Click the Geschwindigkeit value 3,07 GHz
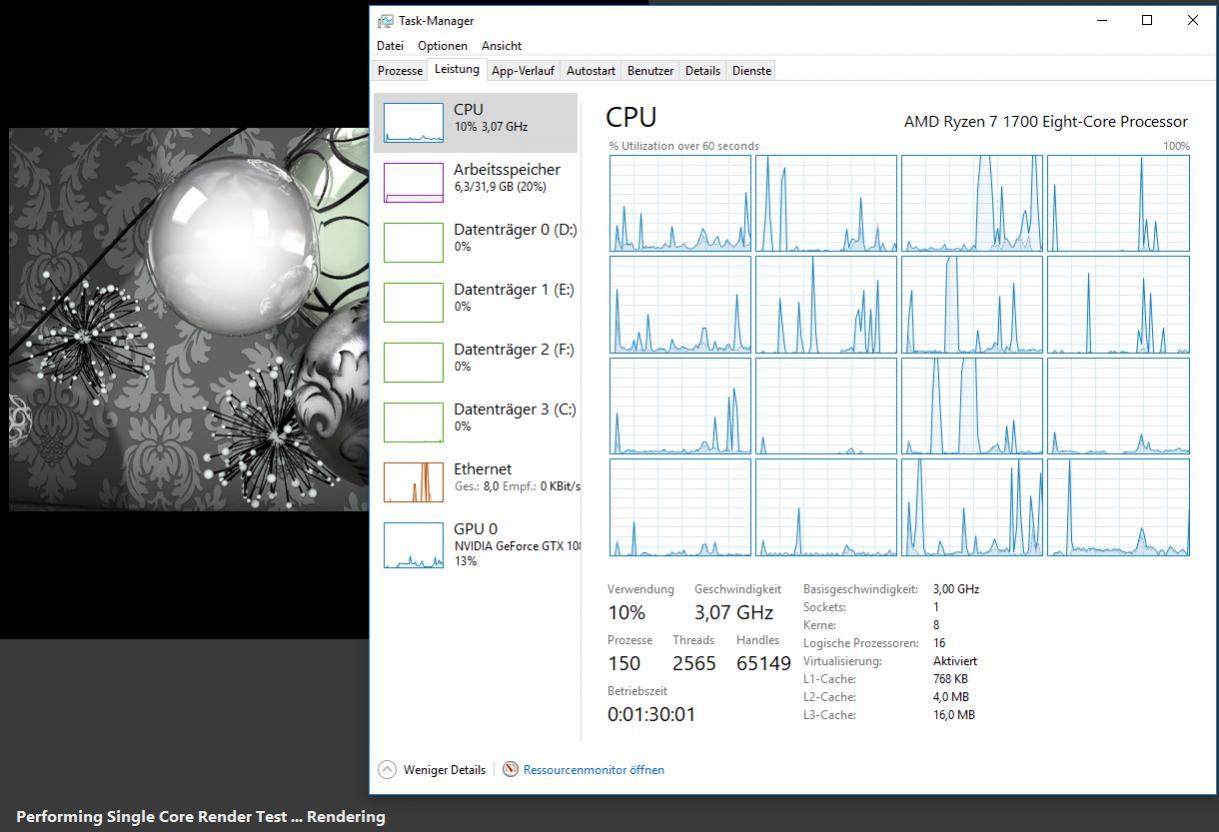Viewport: 1219px width, 832px height. pyautogui.click(x=734, y=612)
